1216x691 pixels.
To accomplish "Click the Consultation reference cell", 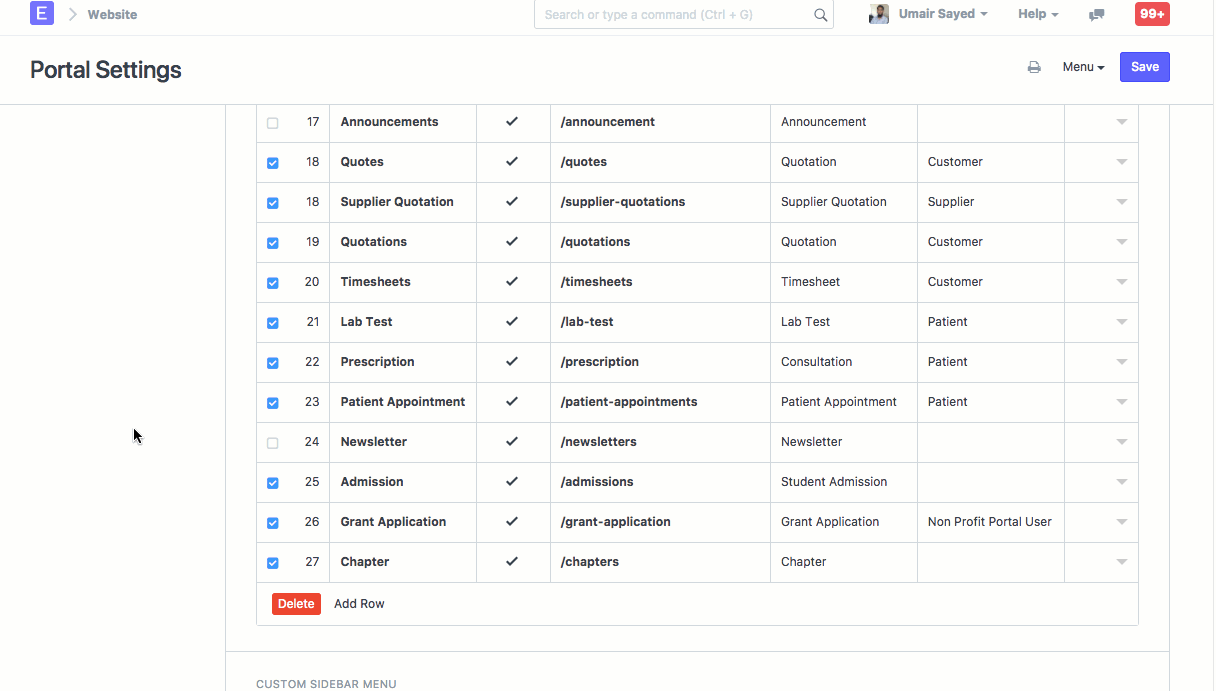I will (843, 362).
